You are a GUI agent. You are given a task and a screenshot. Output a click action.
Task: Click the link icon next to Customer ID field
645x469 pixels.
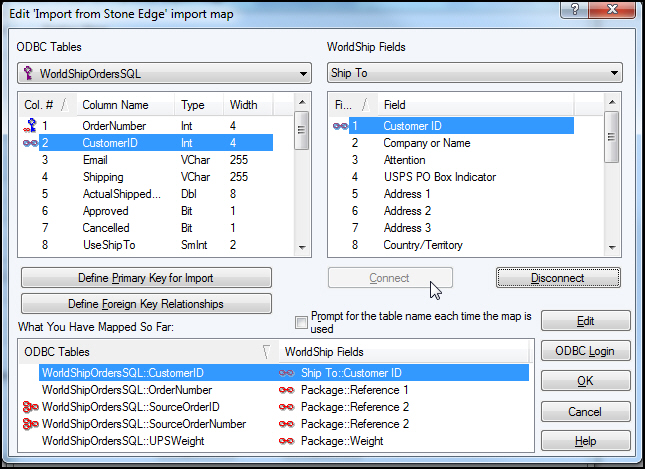(340, 126)
